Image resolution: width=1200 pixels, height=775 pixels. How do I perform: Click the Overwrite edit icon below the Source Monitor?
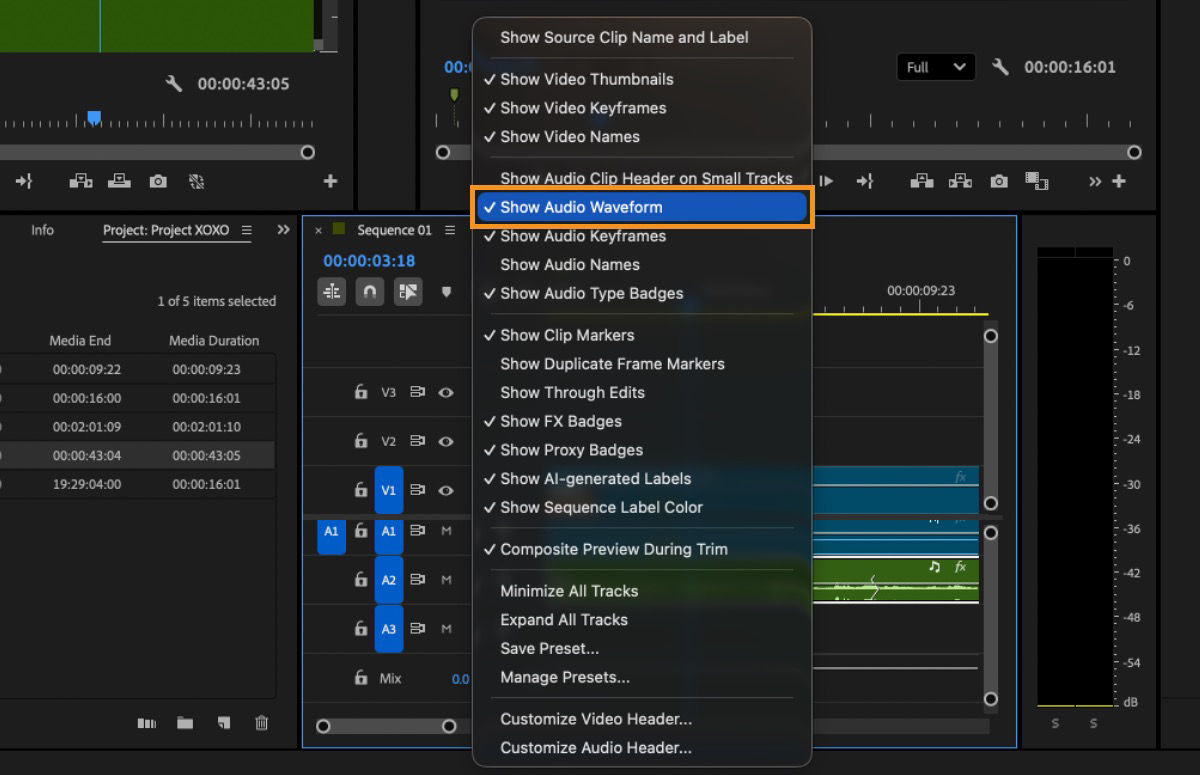(120, 182)
